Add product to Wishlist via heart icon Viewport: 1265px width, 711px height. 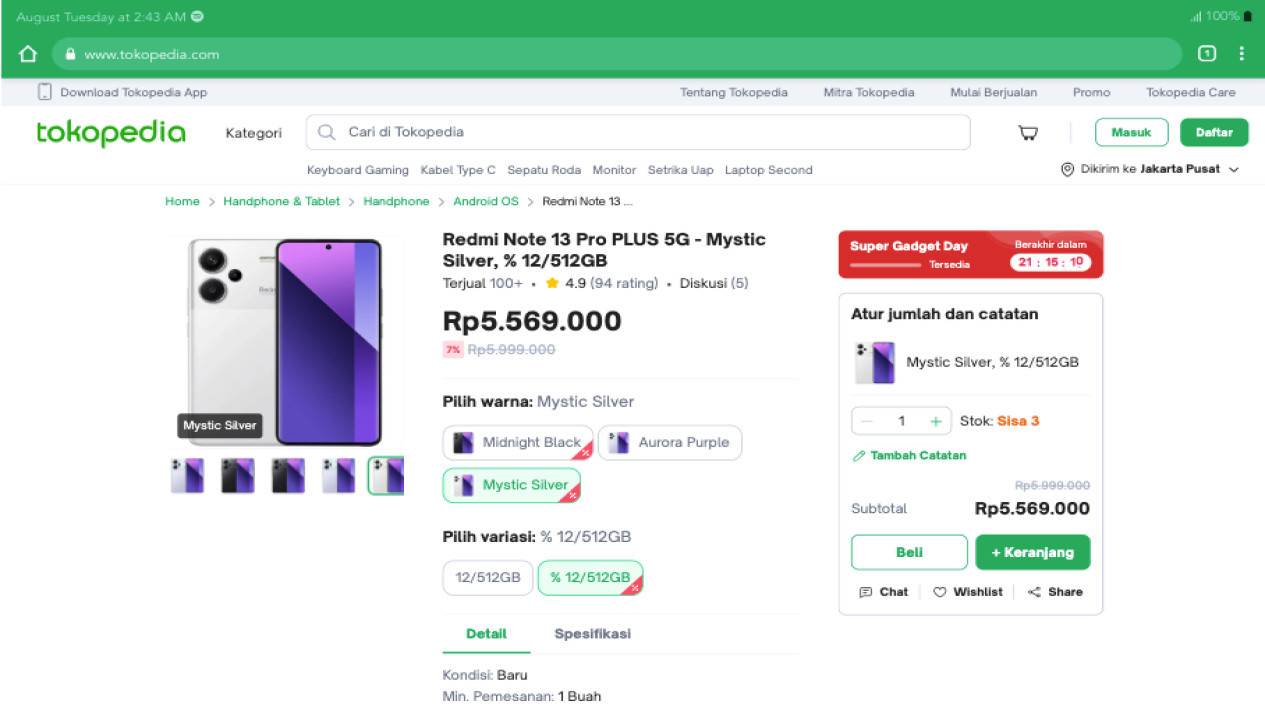(940, 591)
